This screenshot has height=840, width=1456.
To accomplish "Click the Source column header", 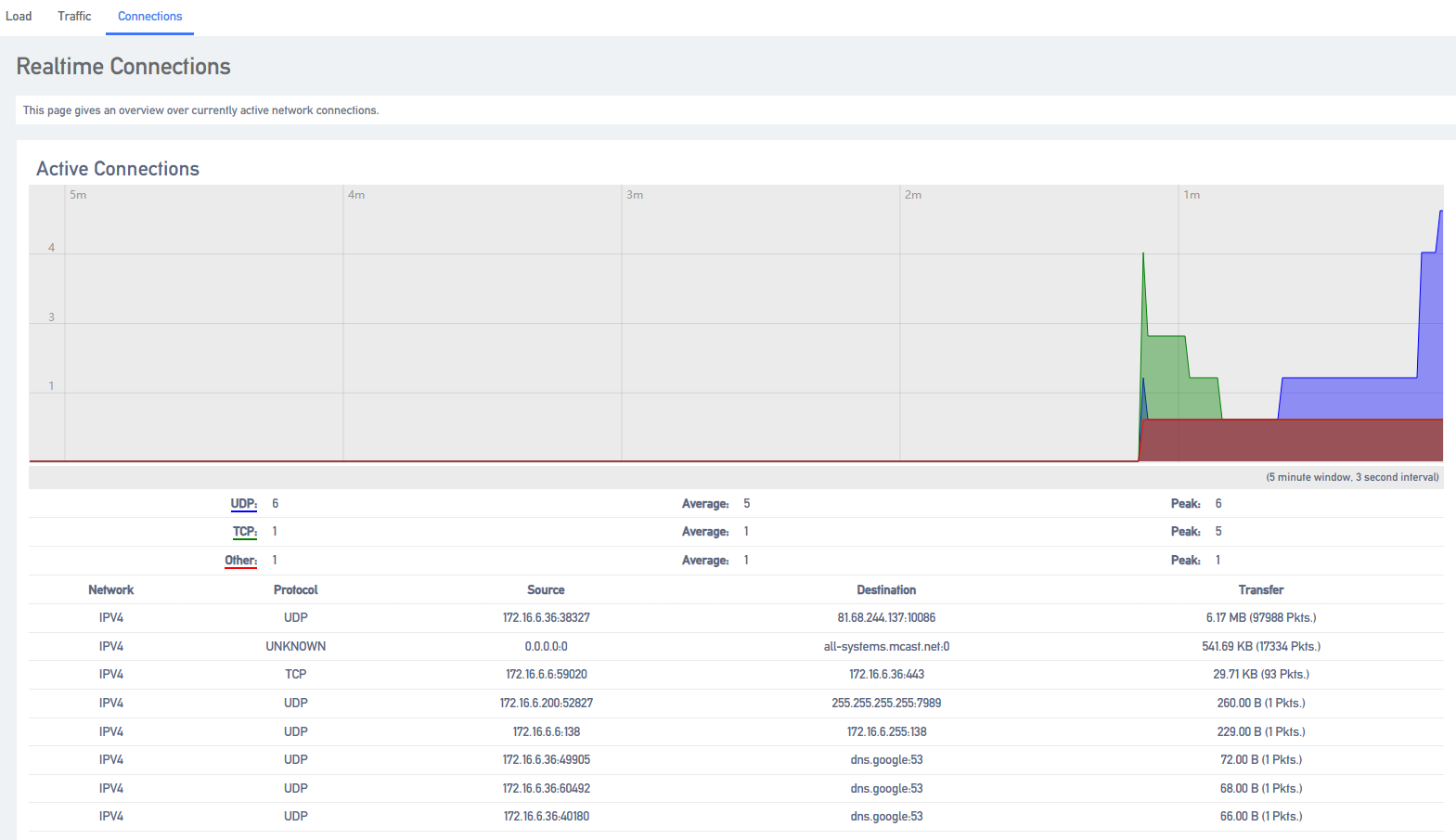I will [546, 590].
